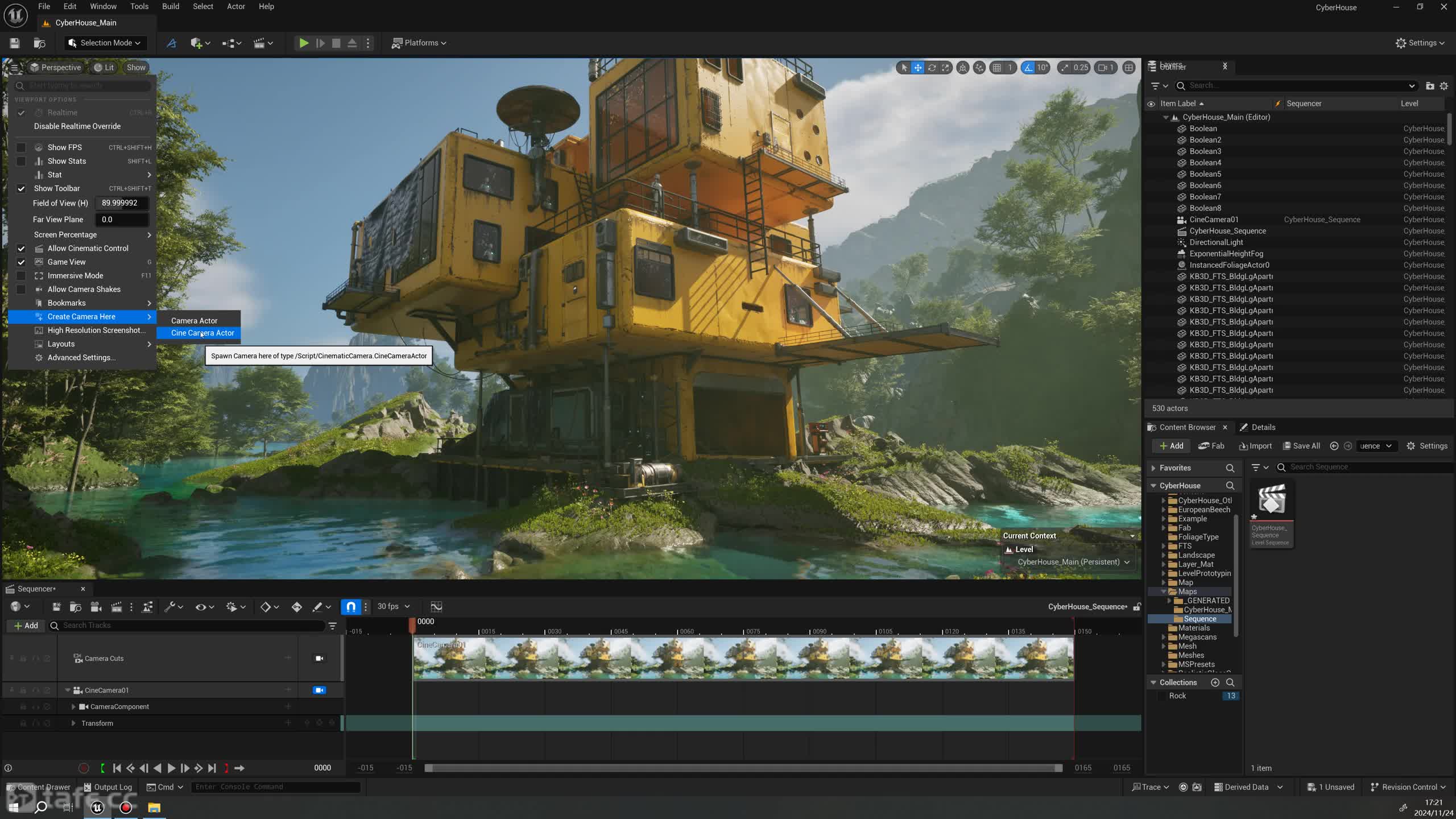The height and width of the screenshot is (819, 1456).
Task: Select High Resolution Screenshot menu entry
Action: click(x=82, y=330)
